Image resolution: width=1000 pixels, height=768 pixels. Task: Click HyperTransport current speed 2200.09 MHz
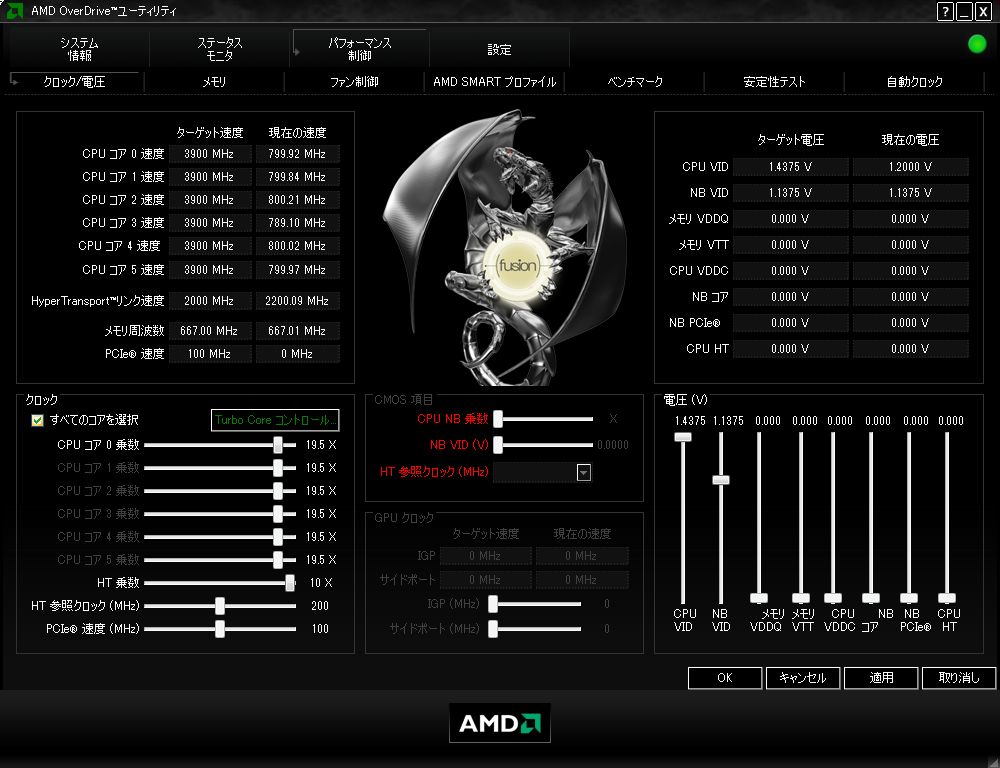coord(297,300)
